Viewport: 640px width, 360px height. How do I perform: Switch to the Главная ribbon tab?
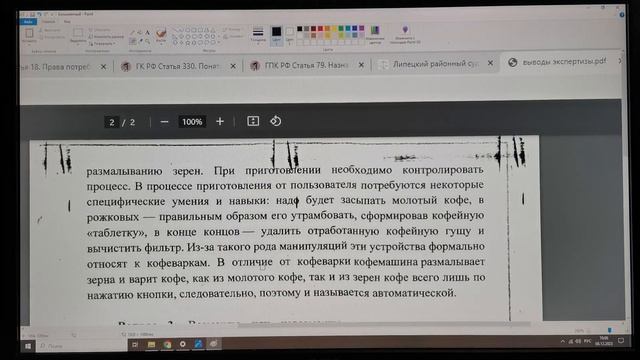(49, 22)
